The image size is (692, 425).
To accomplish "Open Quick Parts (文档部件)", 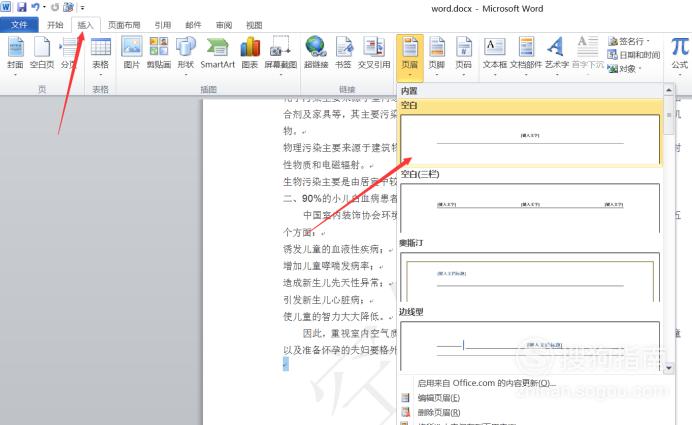I will point(526,53).
